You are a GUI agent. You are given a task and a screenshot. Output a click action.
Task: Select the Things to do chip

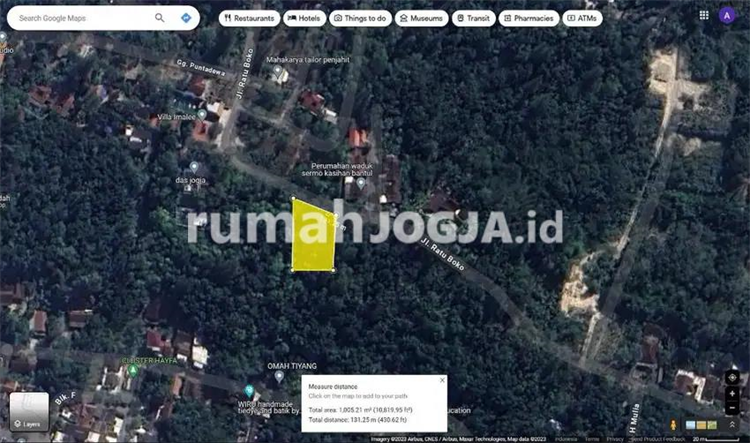(x=360, y=18)
